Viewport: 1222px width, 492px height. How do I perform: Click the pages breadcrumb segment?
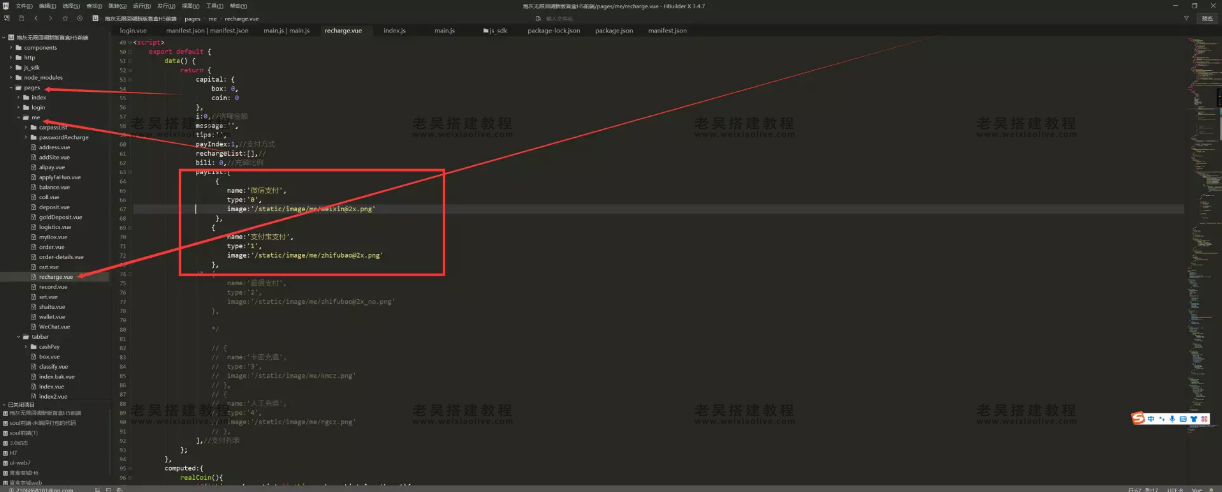tap(192, 18)
